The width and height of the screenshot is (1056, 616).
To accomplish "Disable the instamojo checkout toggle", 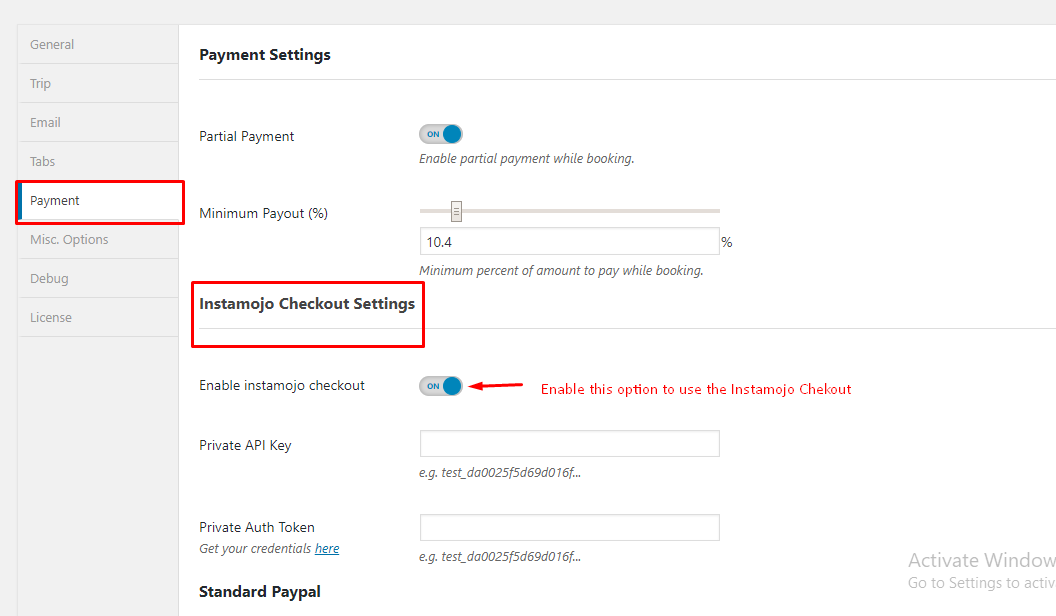I will click(x=441, y=386).
